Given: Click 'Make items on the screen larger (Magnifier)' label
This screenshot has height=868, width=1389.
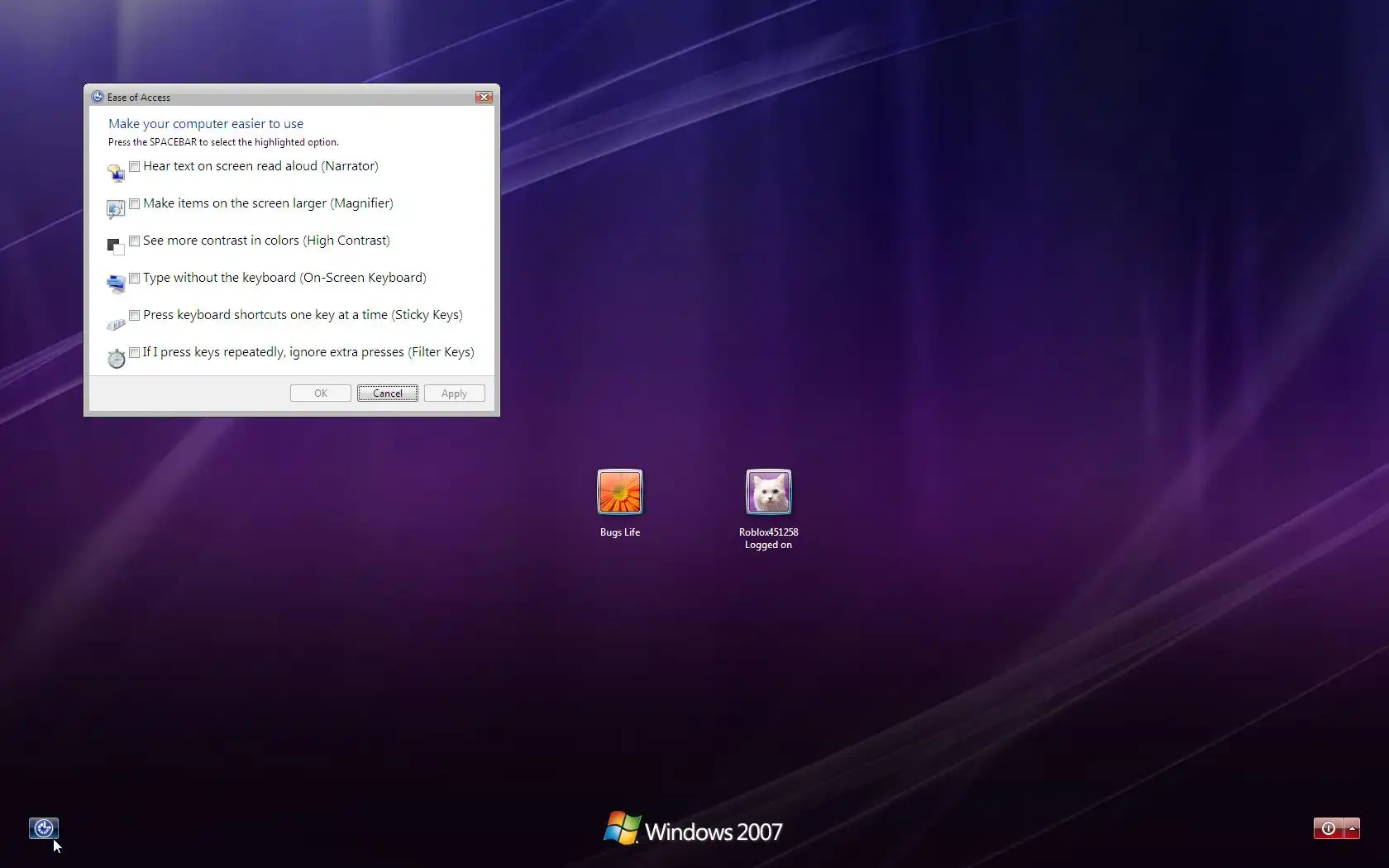Looking at the screenshot, I should point(268,203).
